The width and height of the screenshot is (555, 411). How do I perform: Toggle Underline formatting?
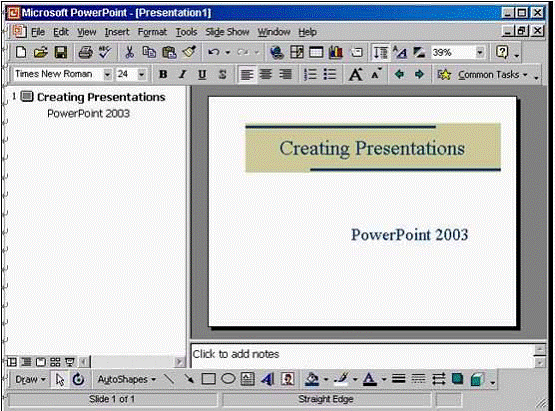tap(202, 74)
